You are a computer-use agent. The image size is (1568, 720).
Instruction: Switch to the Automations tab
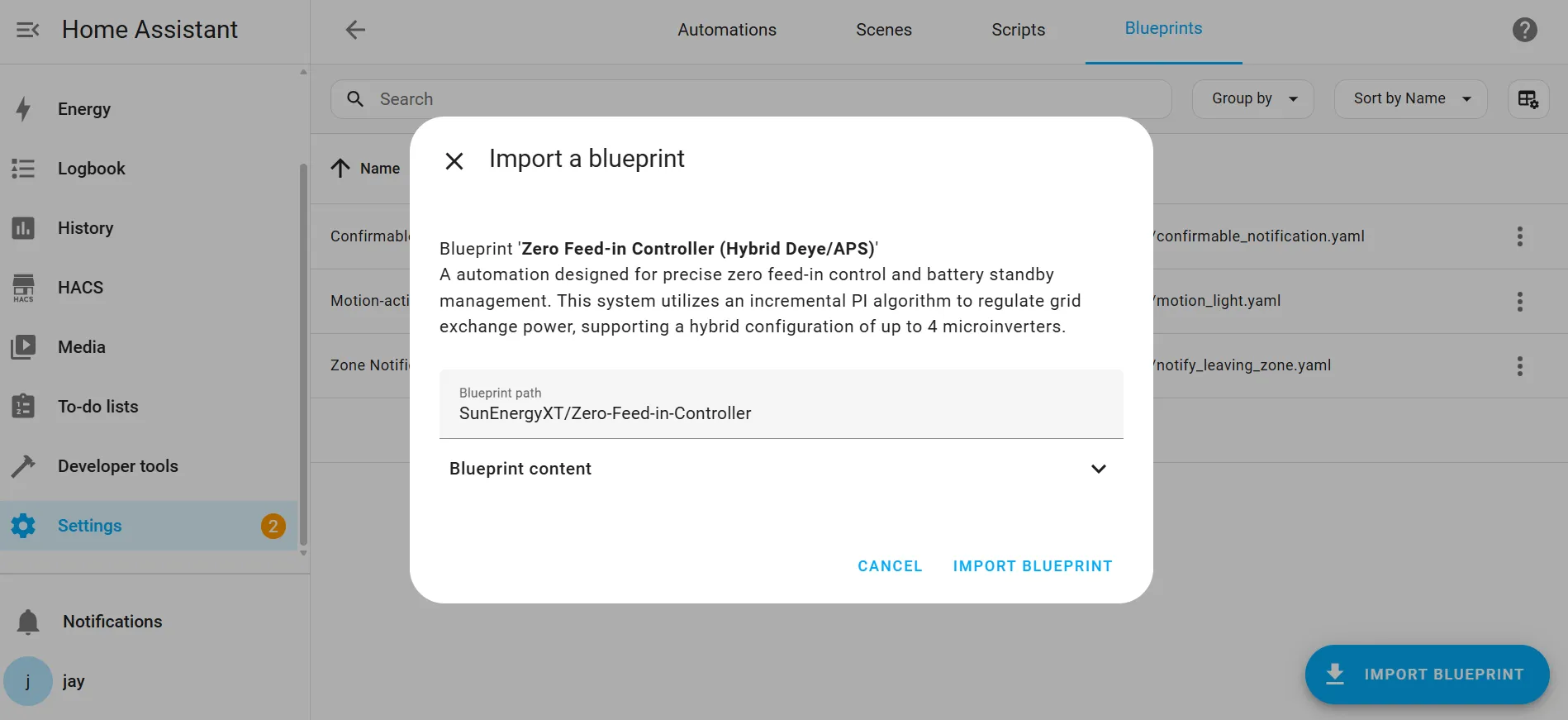coord(727,30)
